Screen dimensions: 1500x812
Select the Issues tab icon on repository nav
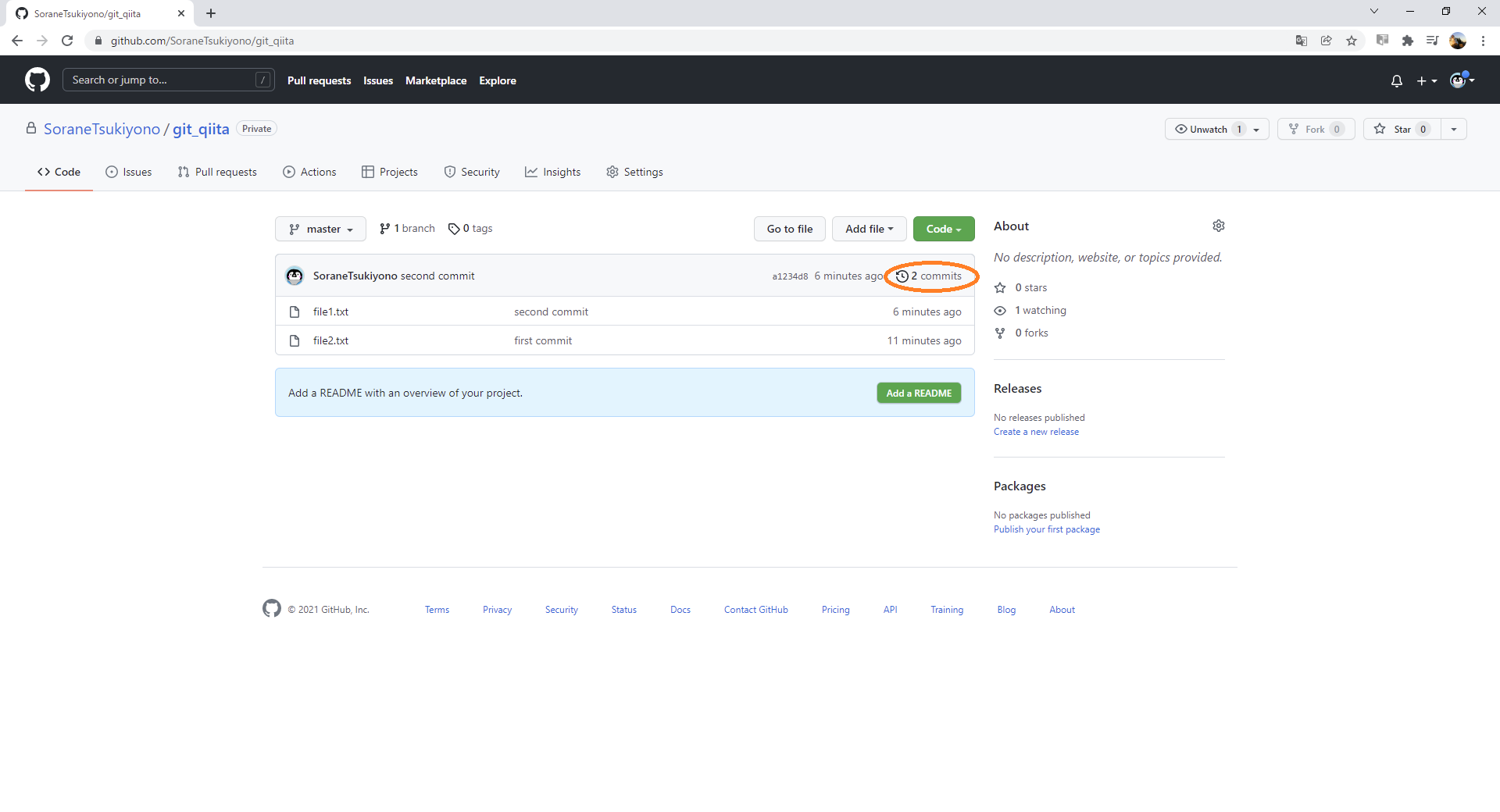(x=111, y=172)
